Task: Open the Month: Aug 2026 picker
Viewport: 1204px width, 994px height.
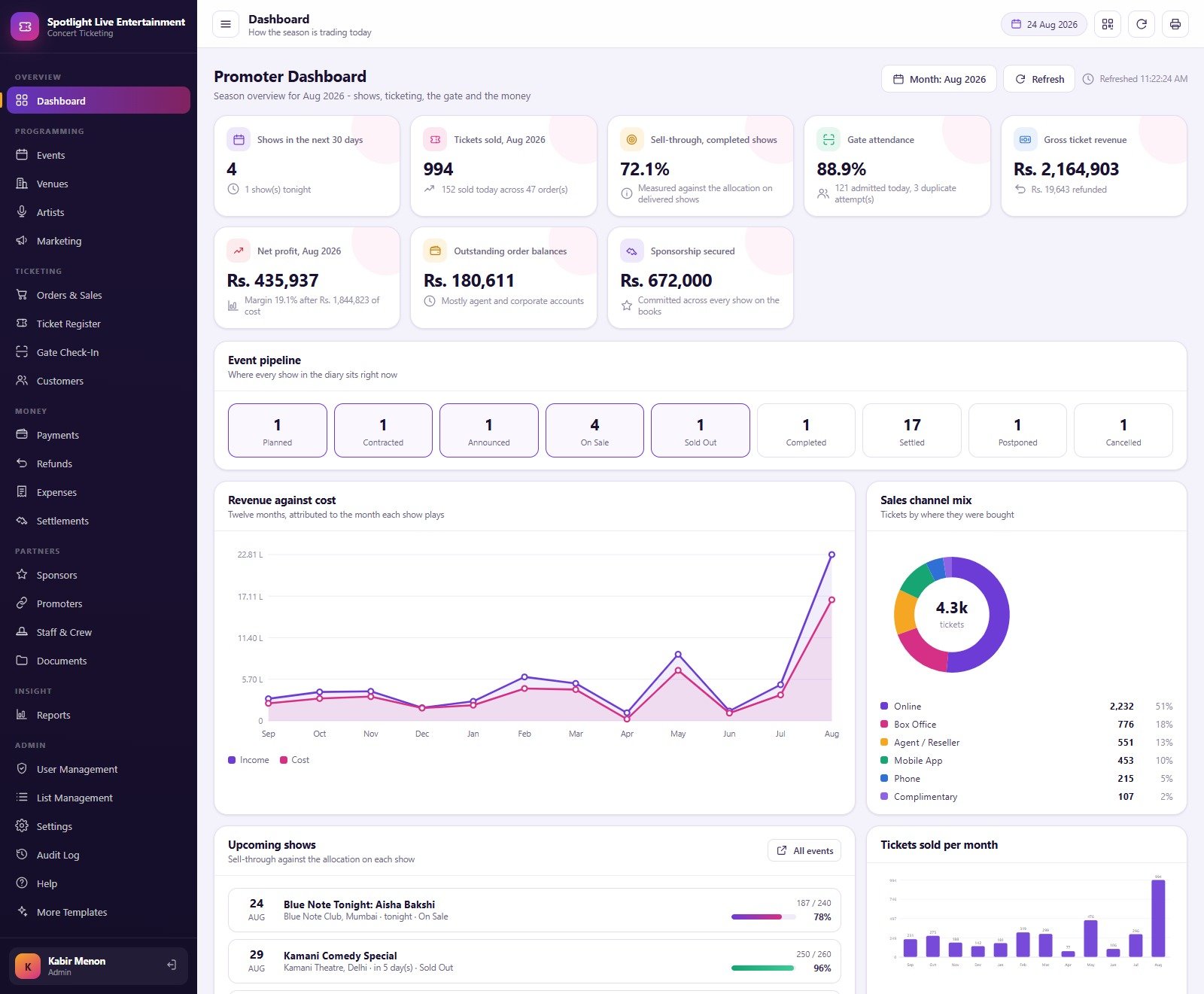Action: (x=939, y=79)
